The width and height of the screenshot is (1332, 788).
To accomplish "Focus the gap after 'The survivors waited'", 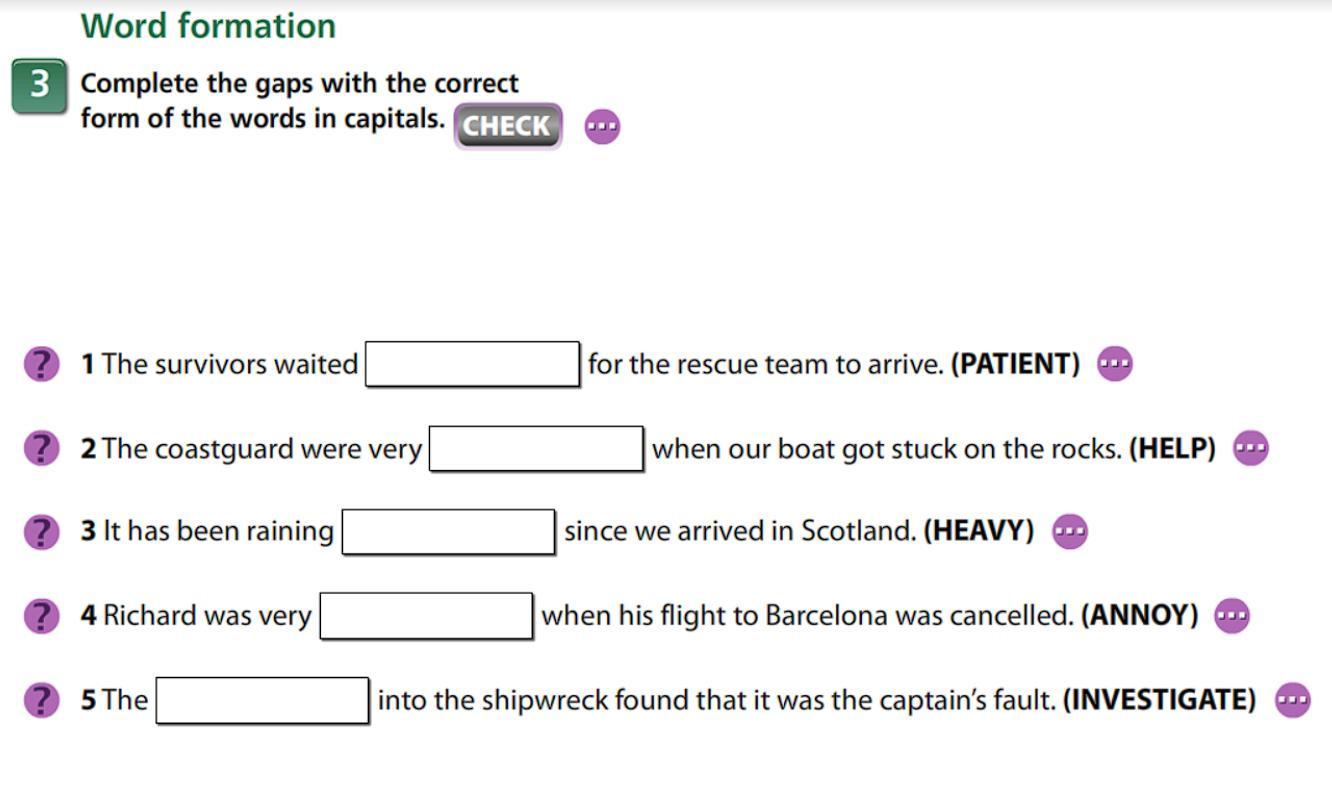I will (473, 364).
